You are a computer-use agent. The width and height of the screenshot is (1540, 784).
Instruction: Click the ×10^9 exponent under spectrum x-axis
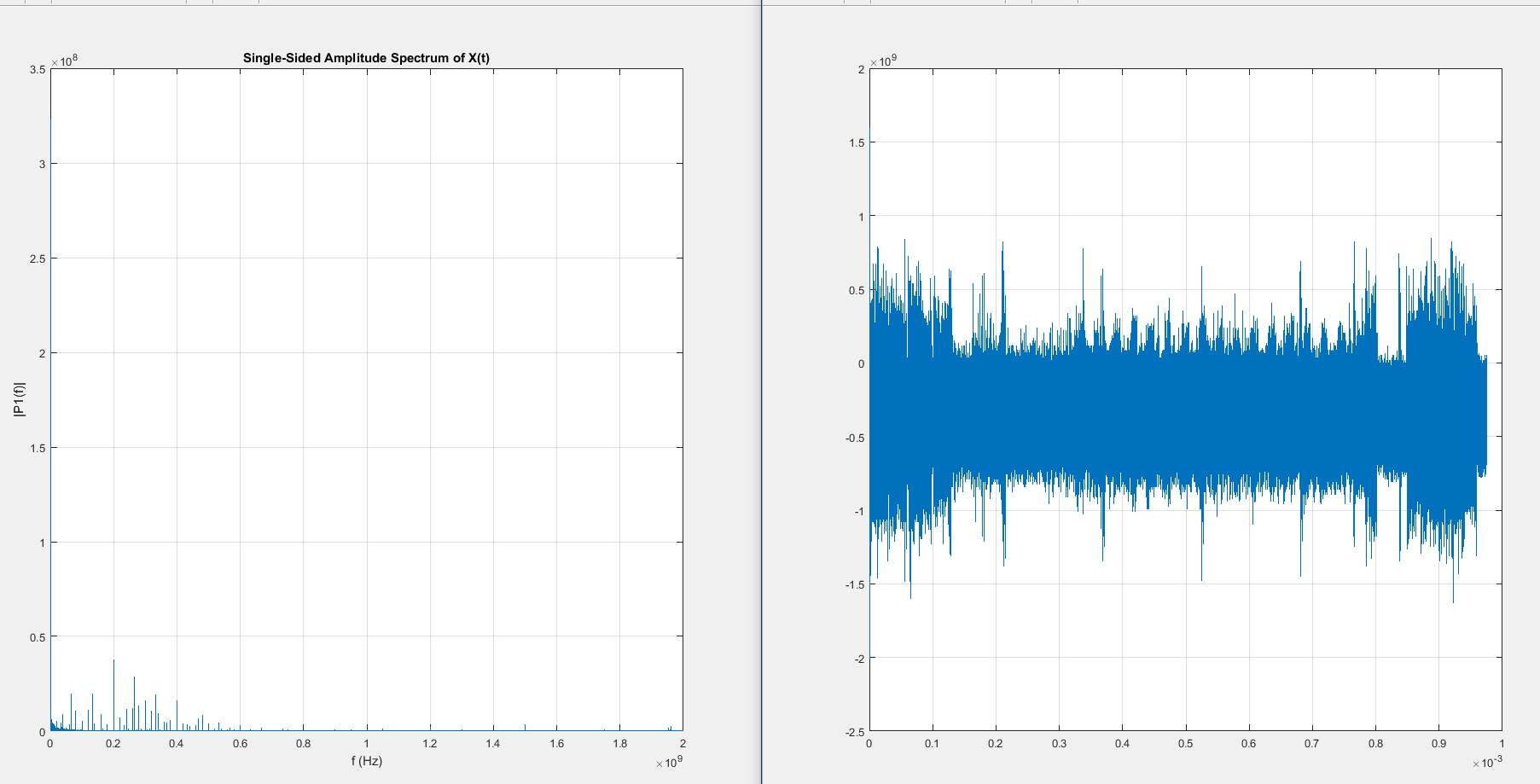(670, 762)
